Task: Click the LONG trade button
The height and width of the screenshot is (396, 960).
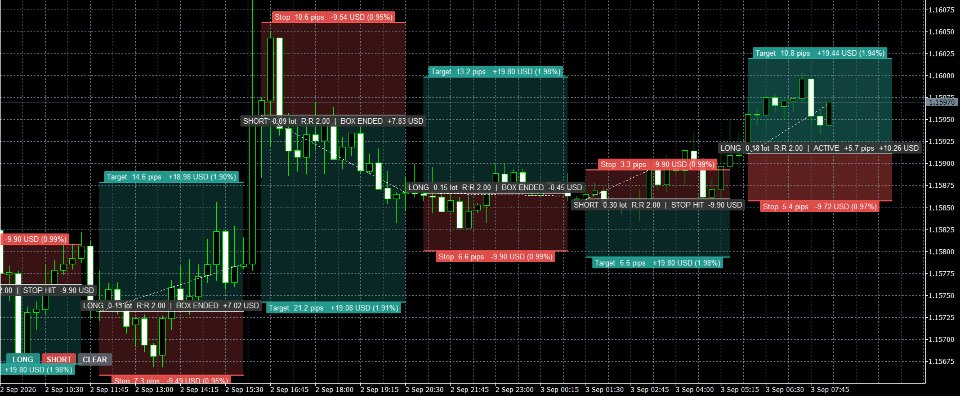Action: tap(23, 359)
